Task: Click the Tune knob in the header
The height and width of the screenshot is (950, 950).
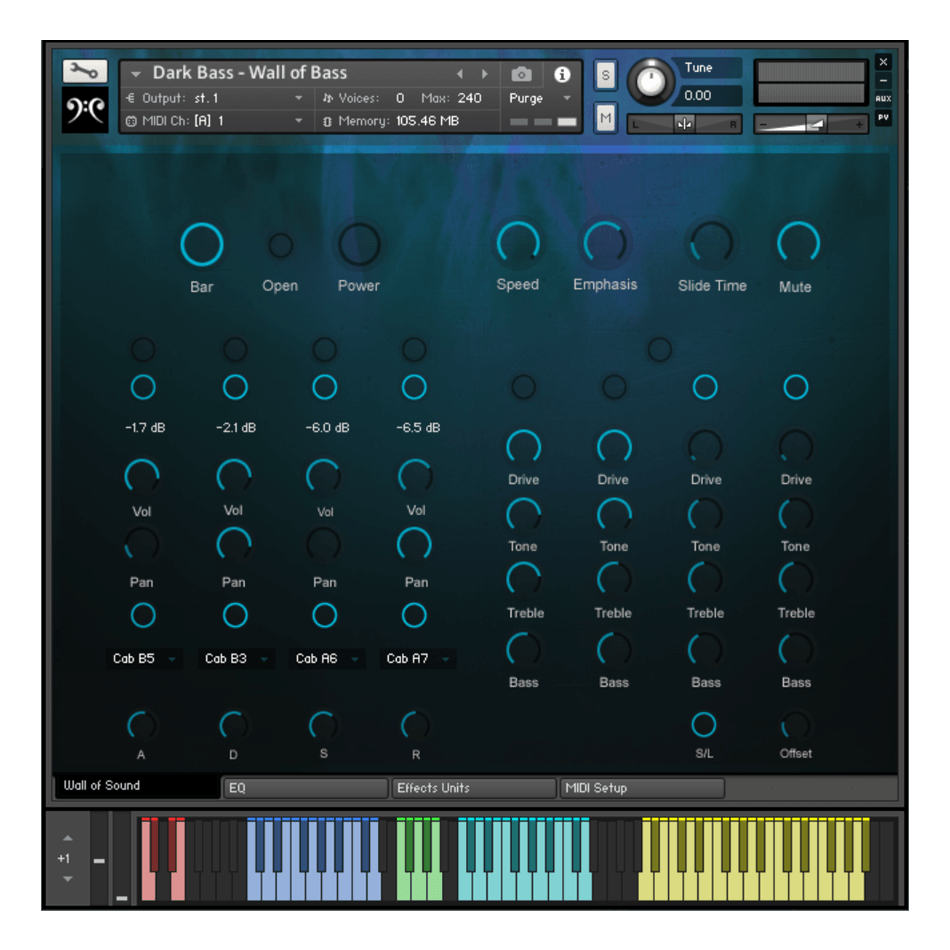Action: pyautogui.click(x=650, y=81)
